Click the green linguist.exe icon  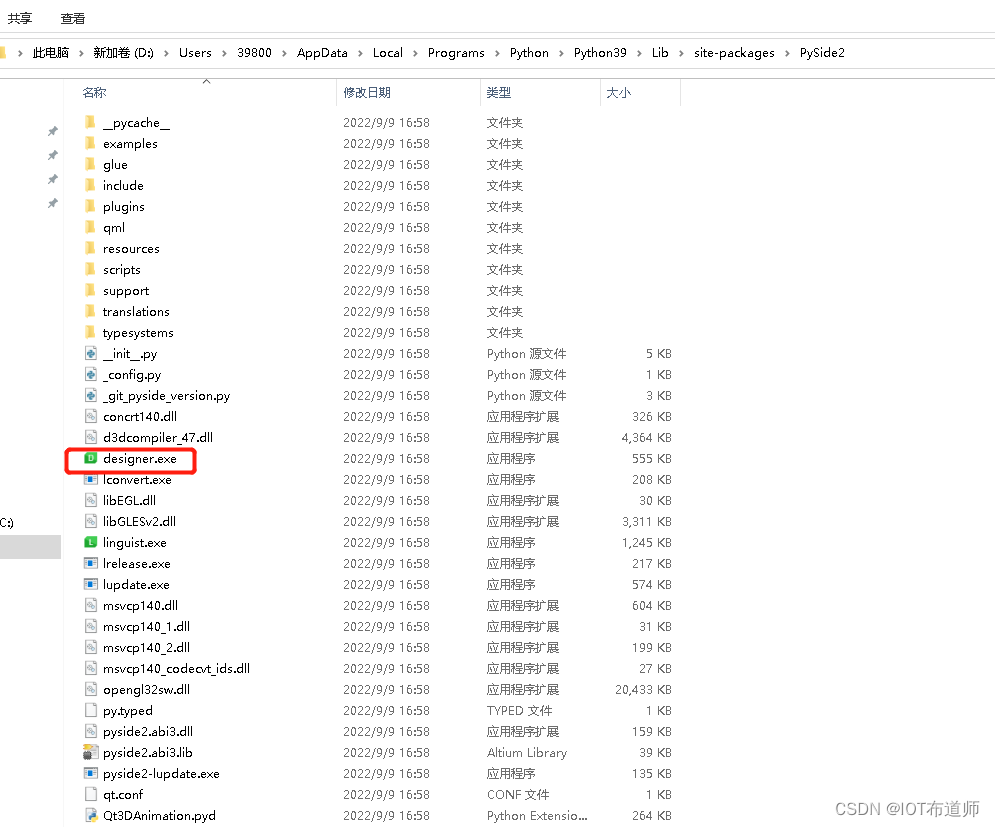[91, 542]
